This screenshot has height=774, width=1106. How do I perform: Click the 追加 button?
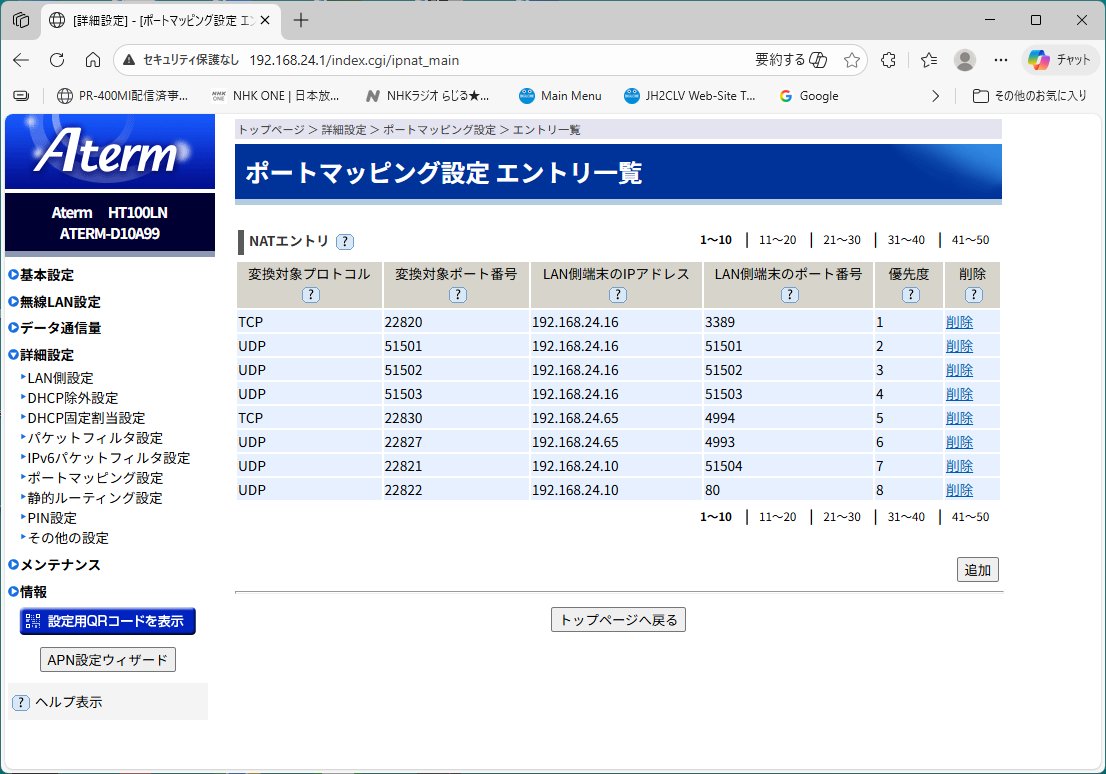pyautogui.click(x=977, y=570)
